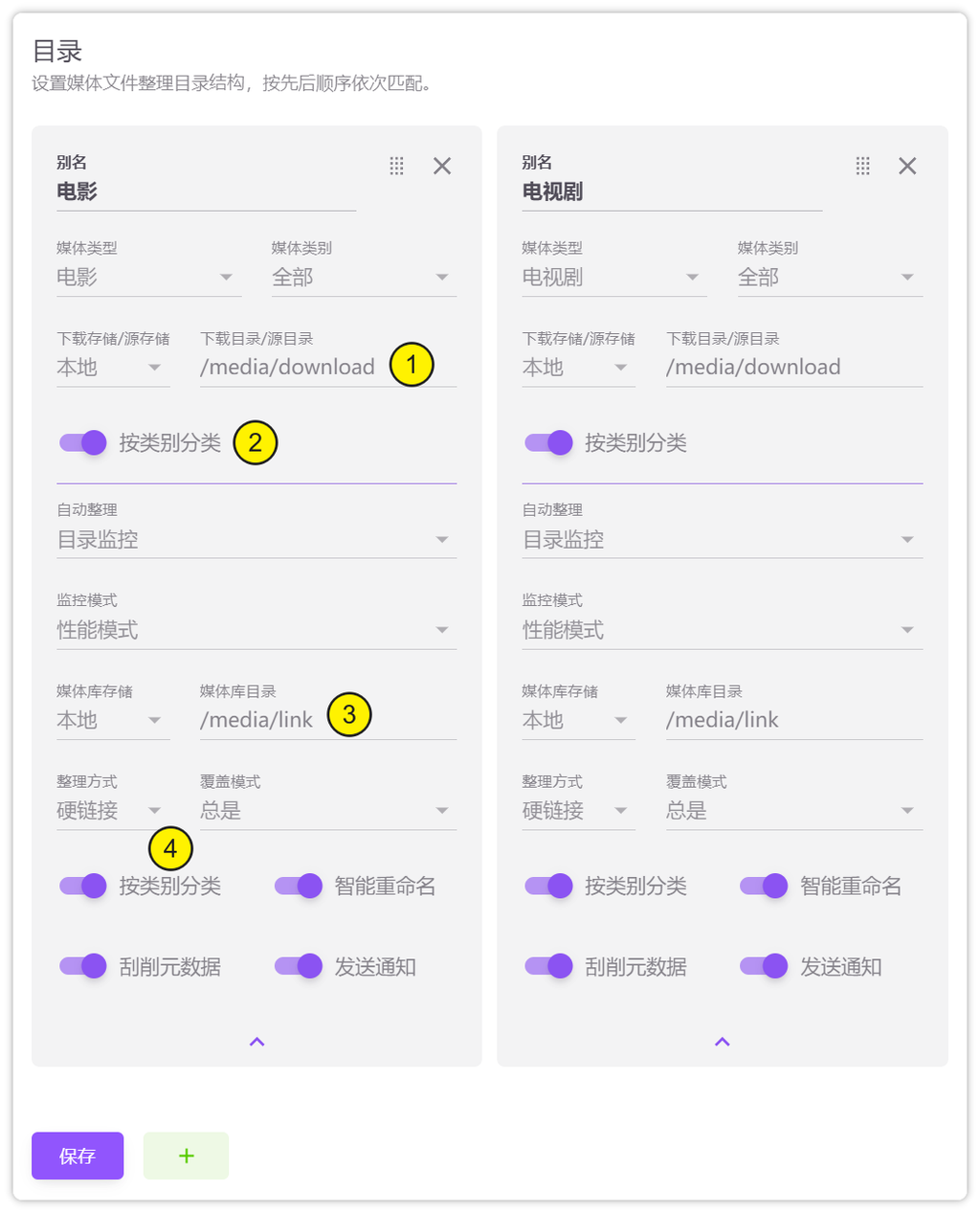The width and height of the screenshot is (980, 1213).
Task: Remove the 电影 directory card with X
Action: pos(442,167)
